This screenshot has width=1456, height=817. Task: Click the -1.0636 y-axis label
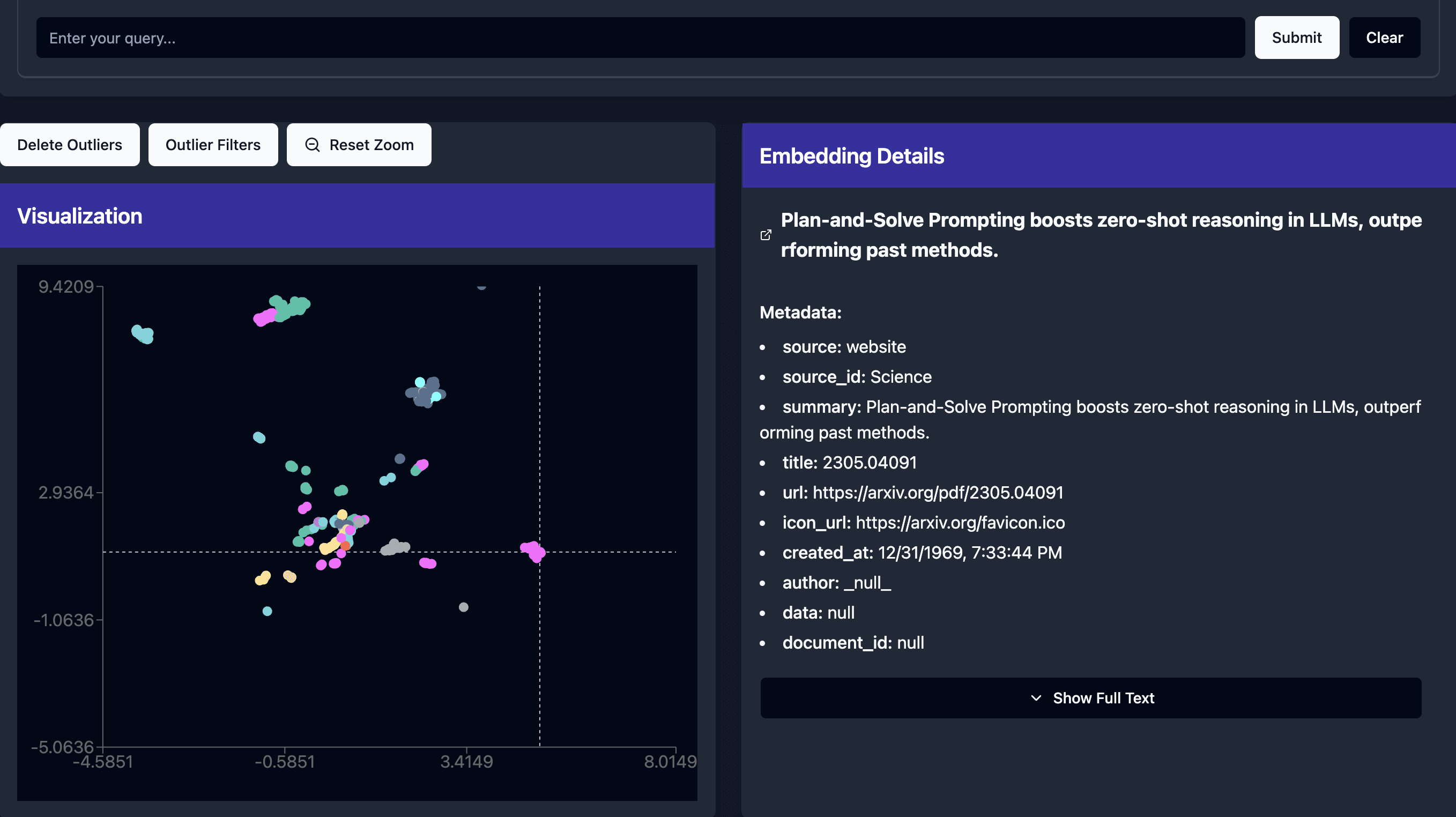pos(63,620)
